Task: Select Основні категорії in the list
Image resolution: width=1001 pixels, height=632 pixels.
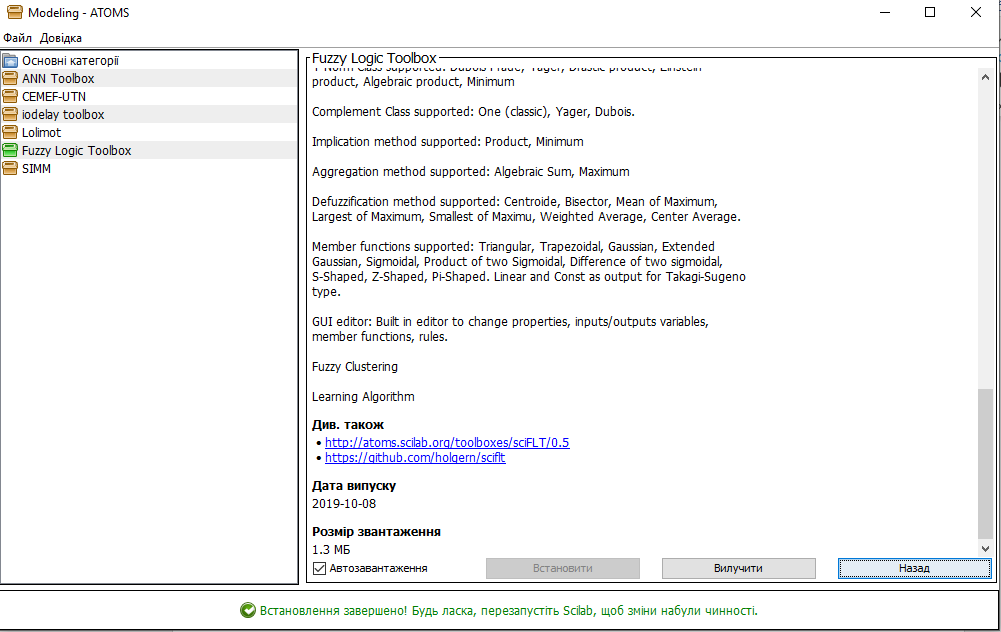Action: [149, 61]
